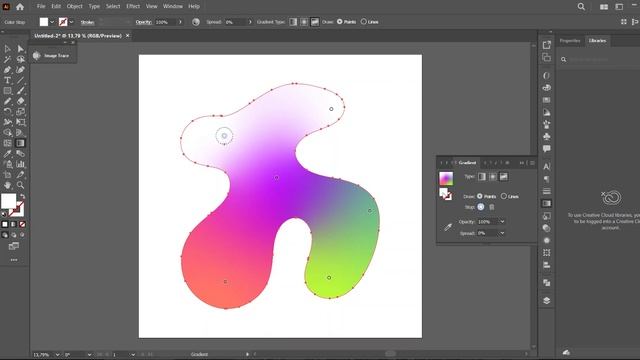
Task: Select the Artboard tool
Action: tap(7, 175)
